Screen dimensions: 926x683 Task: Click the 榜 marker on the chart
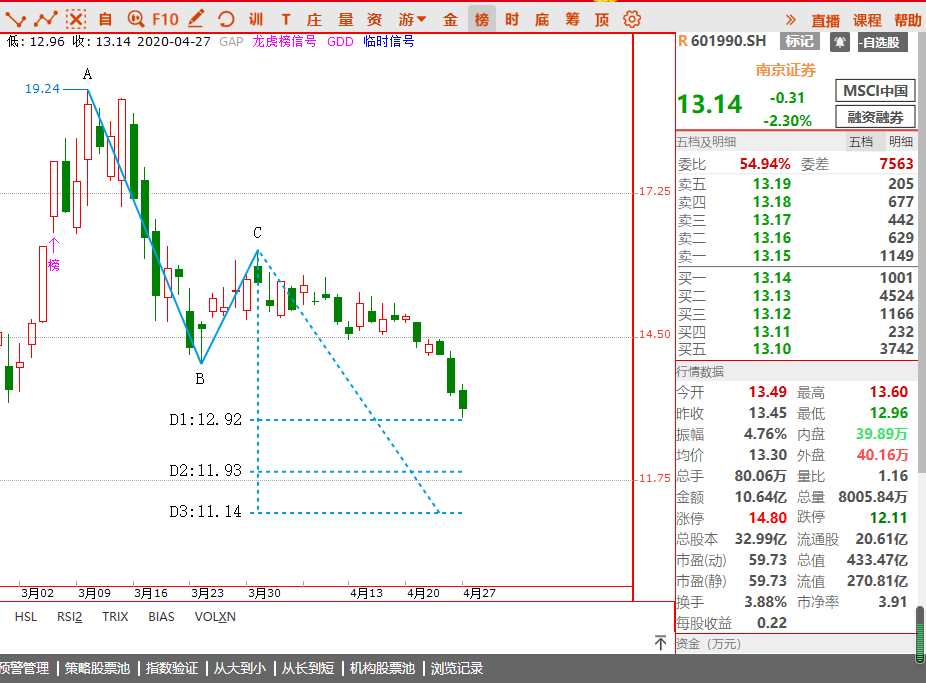coord(54,265)
